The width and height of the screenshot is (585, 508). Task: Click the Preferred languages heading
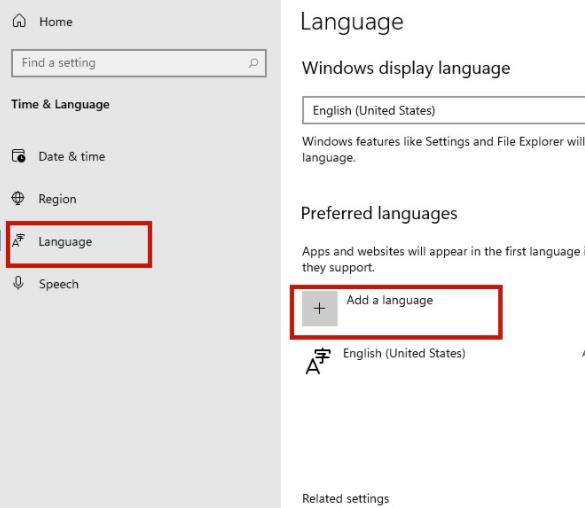tap(379, 214)
